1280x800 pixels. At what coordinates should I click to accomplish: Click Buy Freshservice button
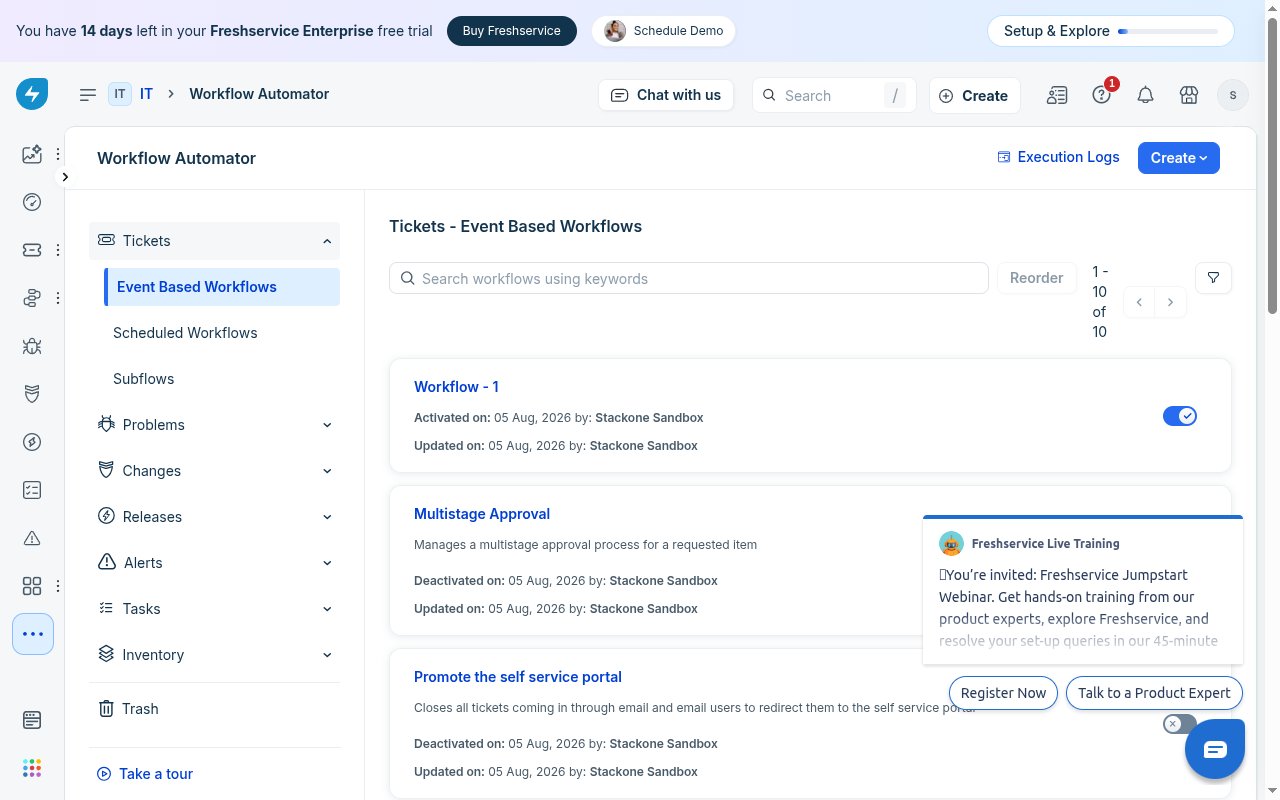click(x=512, y=31)
